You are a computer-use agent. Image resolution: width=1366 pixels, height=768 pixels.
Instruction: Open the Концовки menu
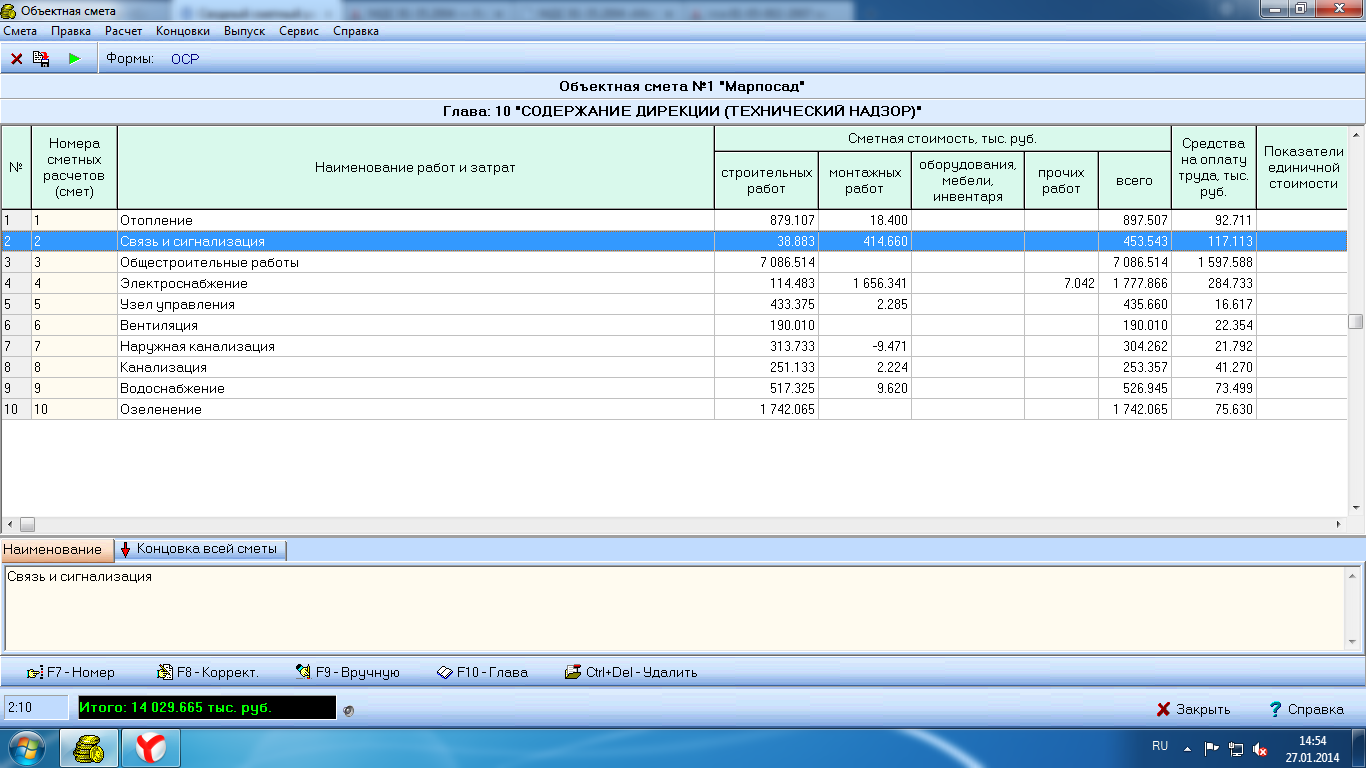183,31
